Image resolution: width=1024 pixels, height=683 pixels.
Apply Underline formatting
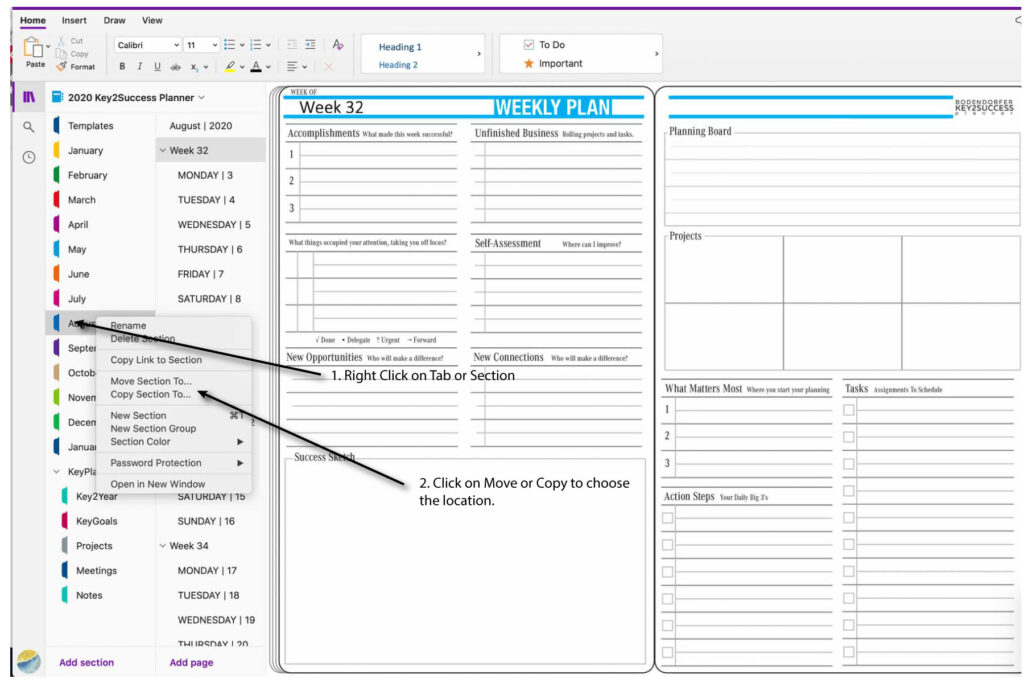(x=160, y=66)
